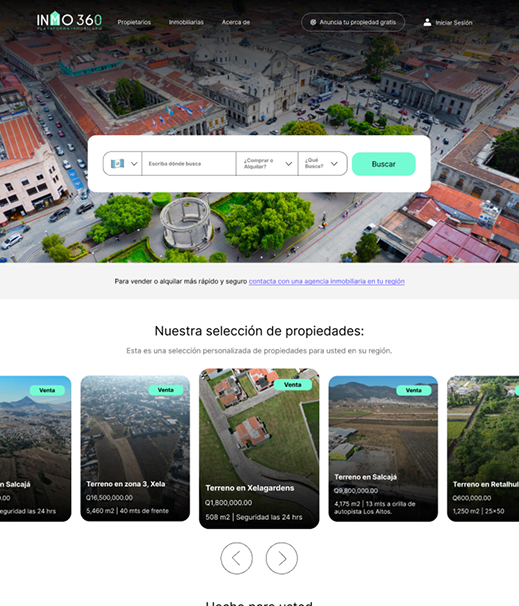Click the Nuestra selección de propiedades heading
The image size is (519, 606).
point(259,331)
